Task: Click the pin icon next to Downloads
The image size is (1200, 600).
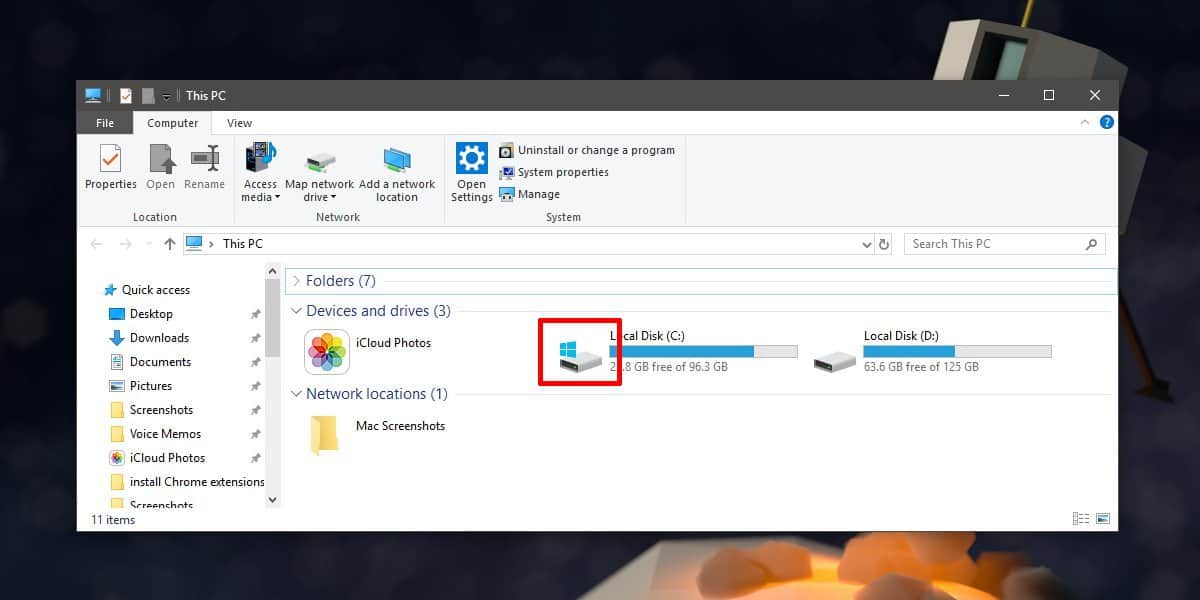Action: pyautogui.click(x=255, y=338)
